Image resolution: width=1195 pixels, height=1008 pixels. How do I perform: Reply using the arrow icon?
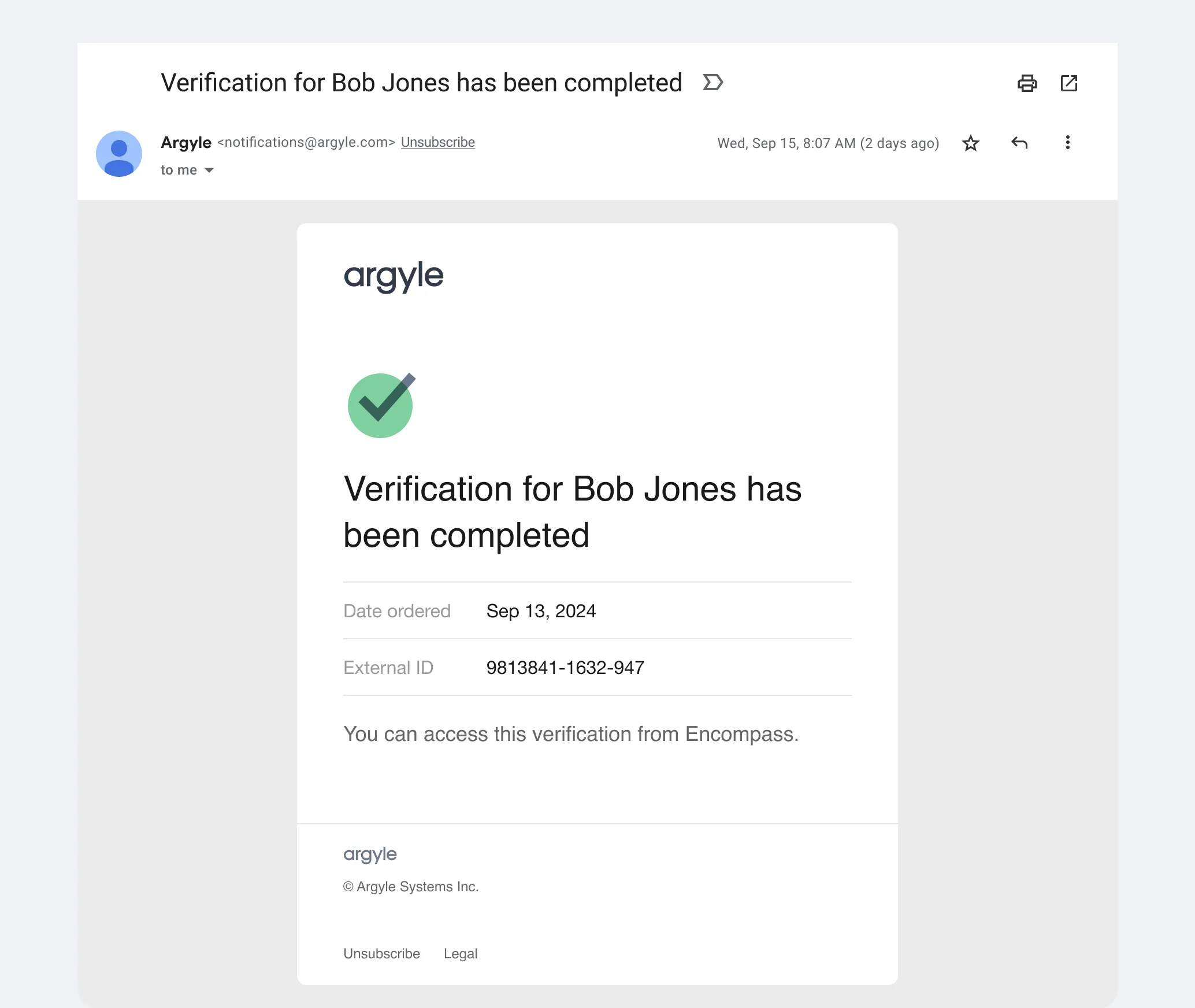[1019, 143]
